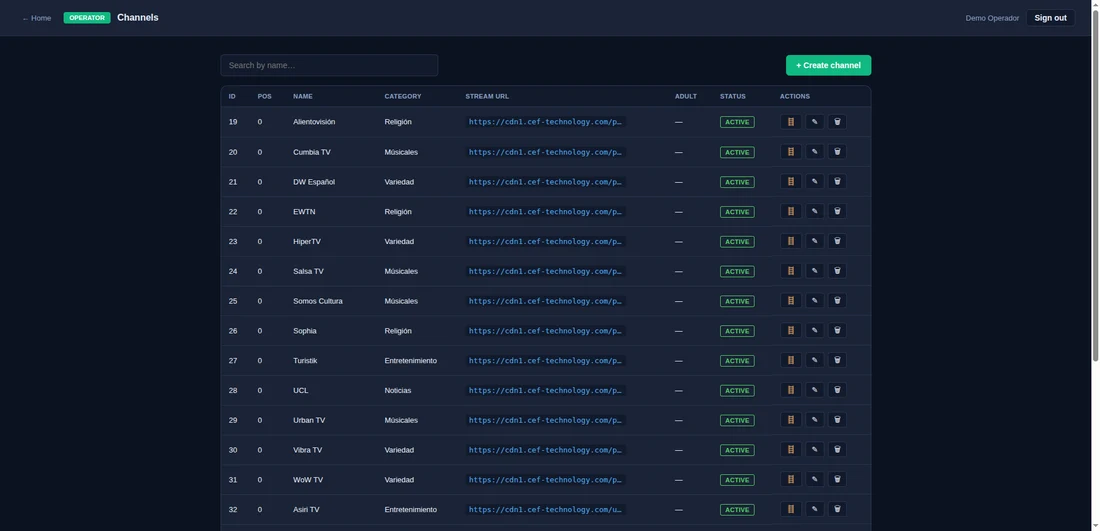
Task: Click the ladder icon for Urban TV
Action: [x=791, y=419]
